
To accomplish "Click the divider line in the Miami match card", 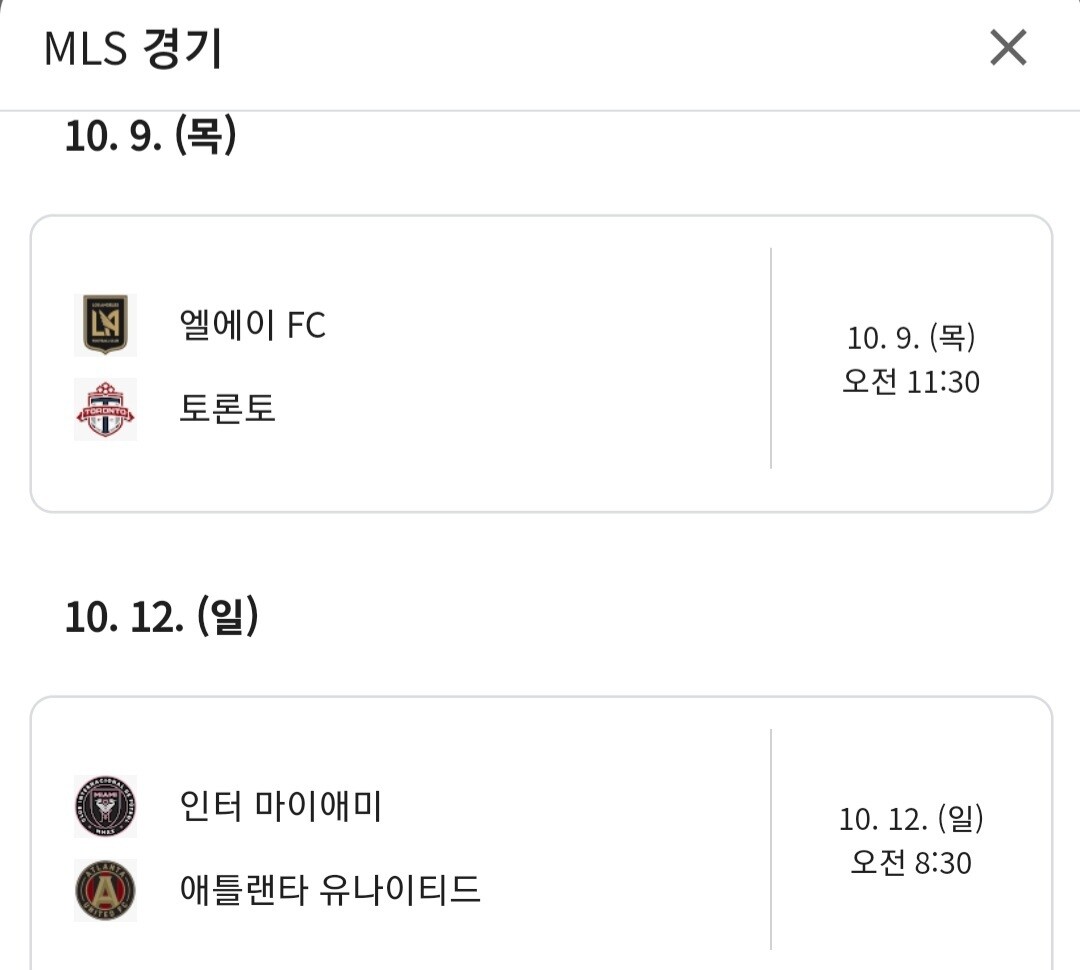I will (771, 840).
